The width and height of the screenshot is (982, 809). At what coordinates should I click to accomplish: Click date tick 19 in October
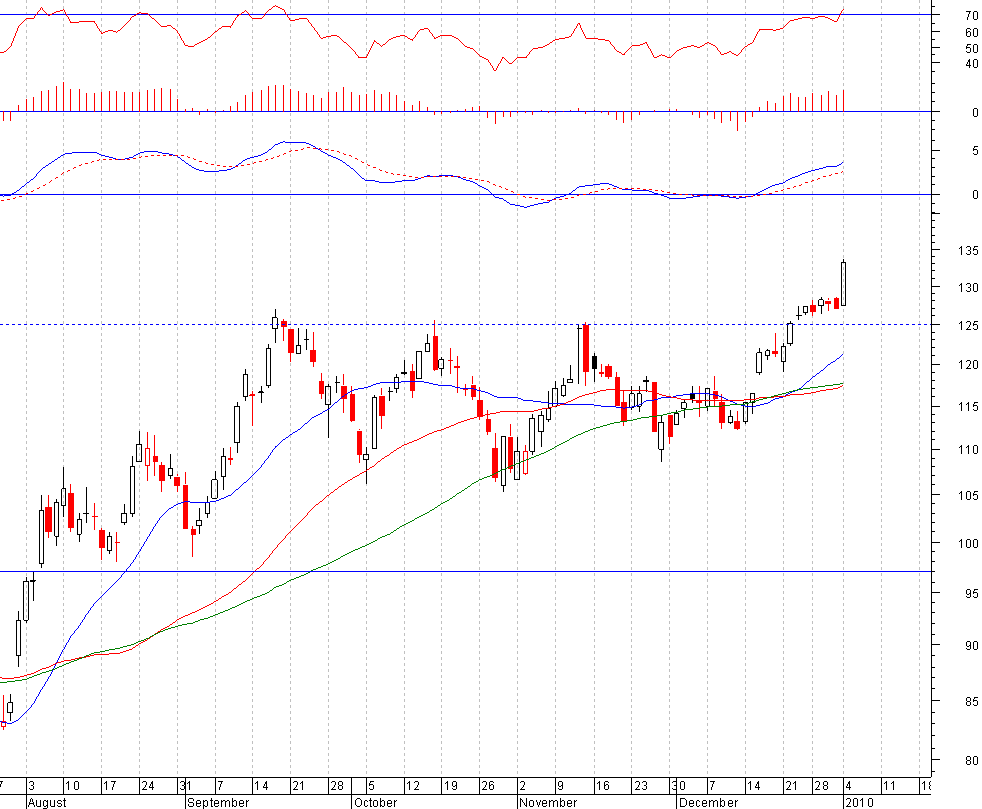(x=450, y=785)
